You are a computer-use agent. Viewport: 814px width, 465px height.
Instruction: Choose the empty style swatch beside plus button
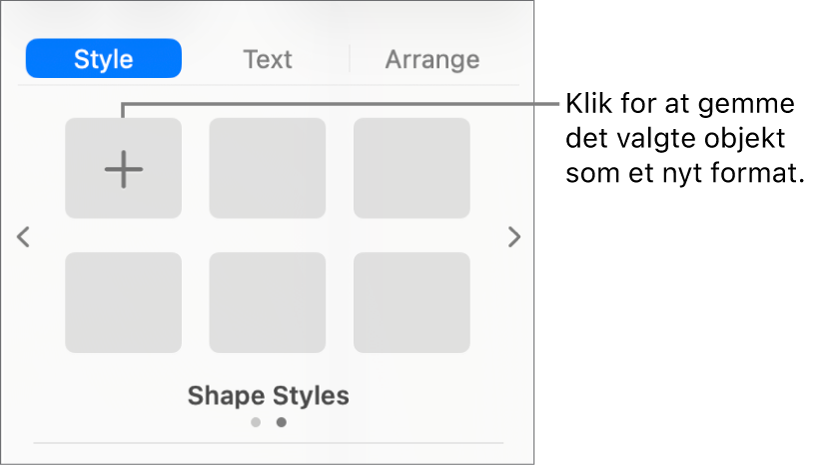tap(267, 168)
